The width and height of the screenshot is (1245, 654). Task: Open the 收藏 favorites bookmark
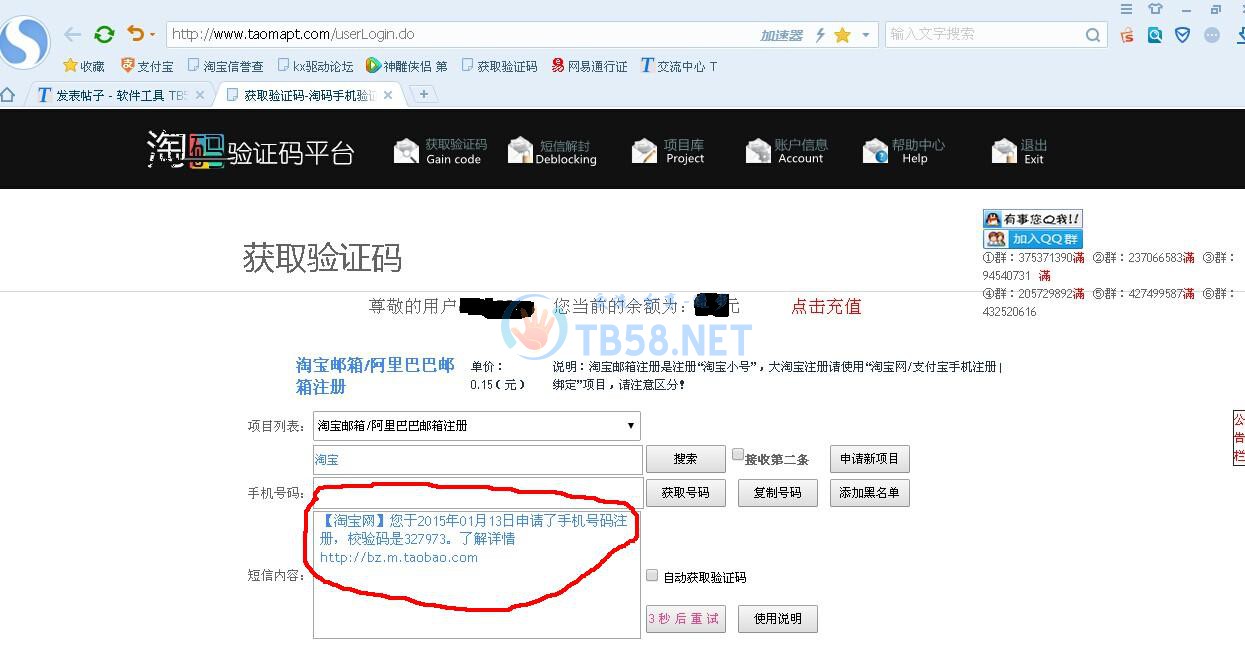pyautogui.click(x=84, y=66)
